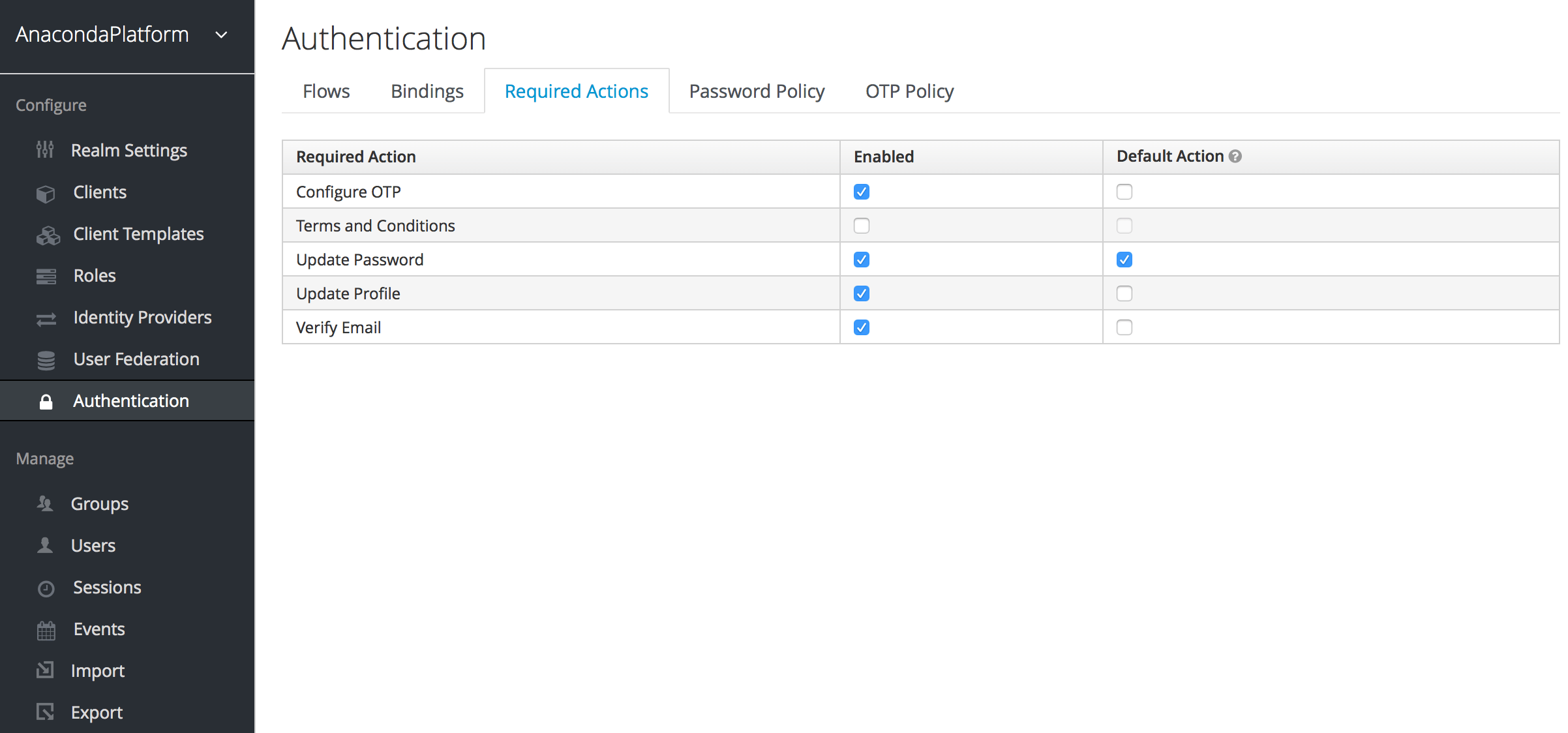Click the Sessions clock icon
This screenshot has width=1568, height=733.
[46, 588]
